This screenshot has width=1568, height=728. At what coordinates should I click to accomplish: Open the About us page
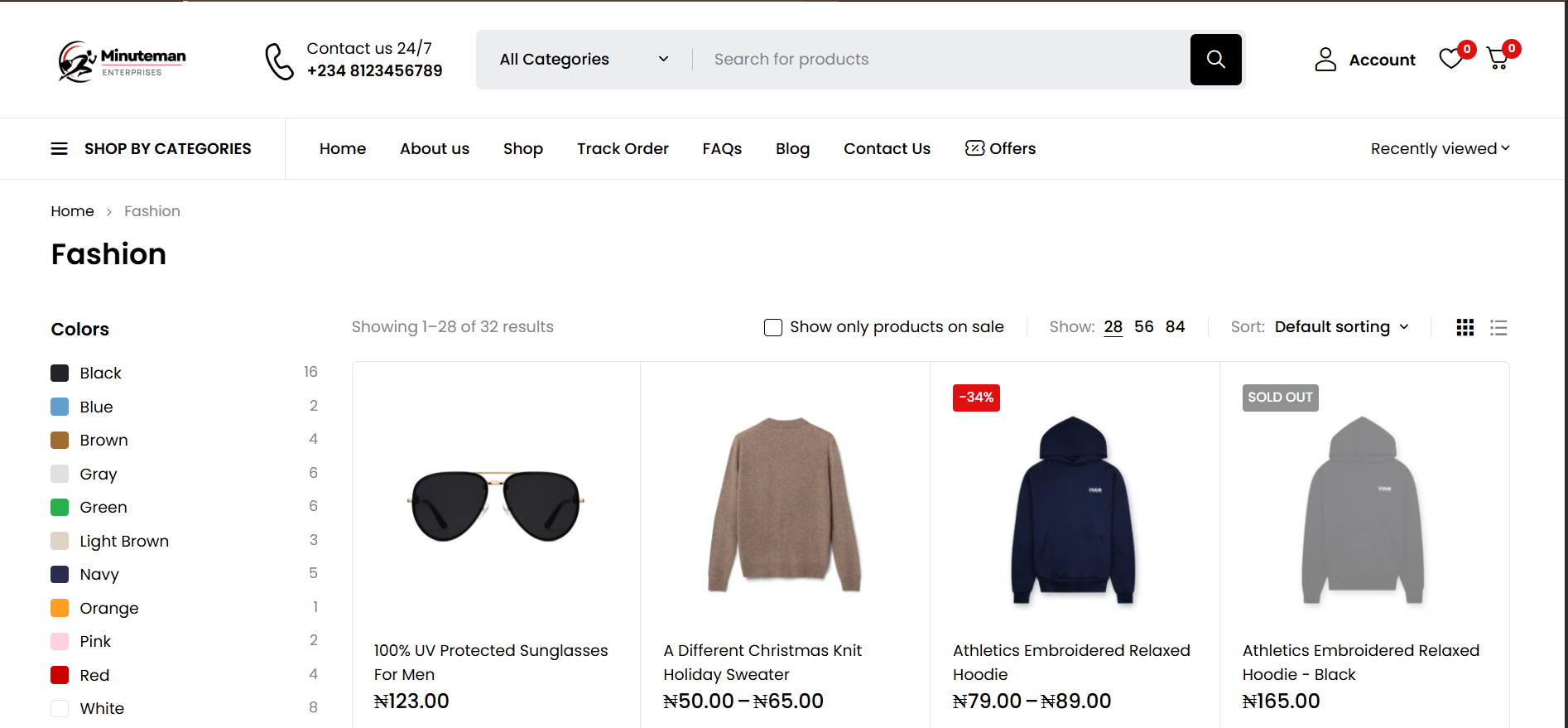tap(435, 149)
